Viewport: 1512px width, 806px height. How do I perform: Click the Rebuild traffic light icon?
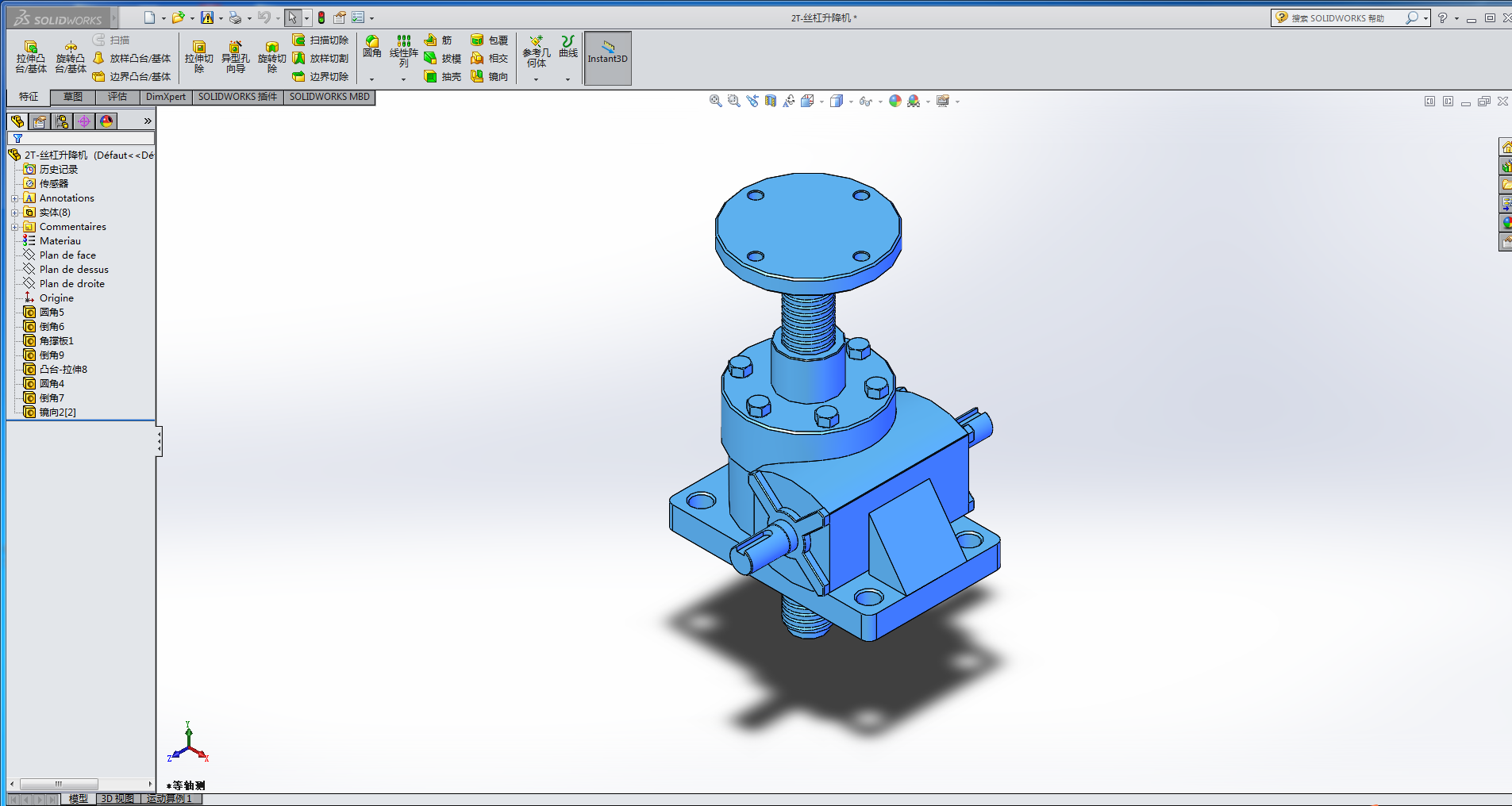coord(321,17)
